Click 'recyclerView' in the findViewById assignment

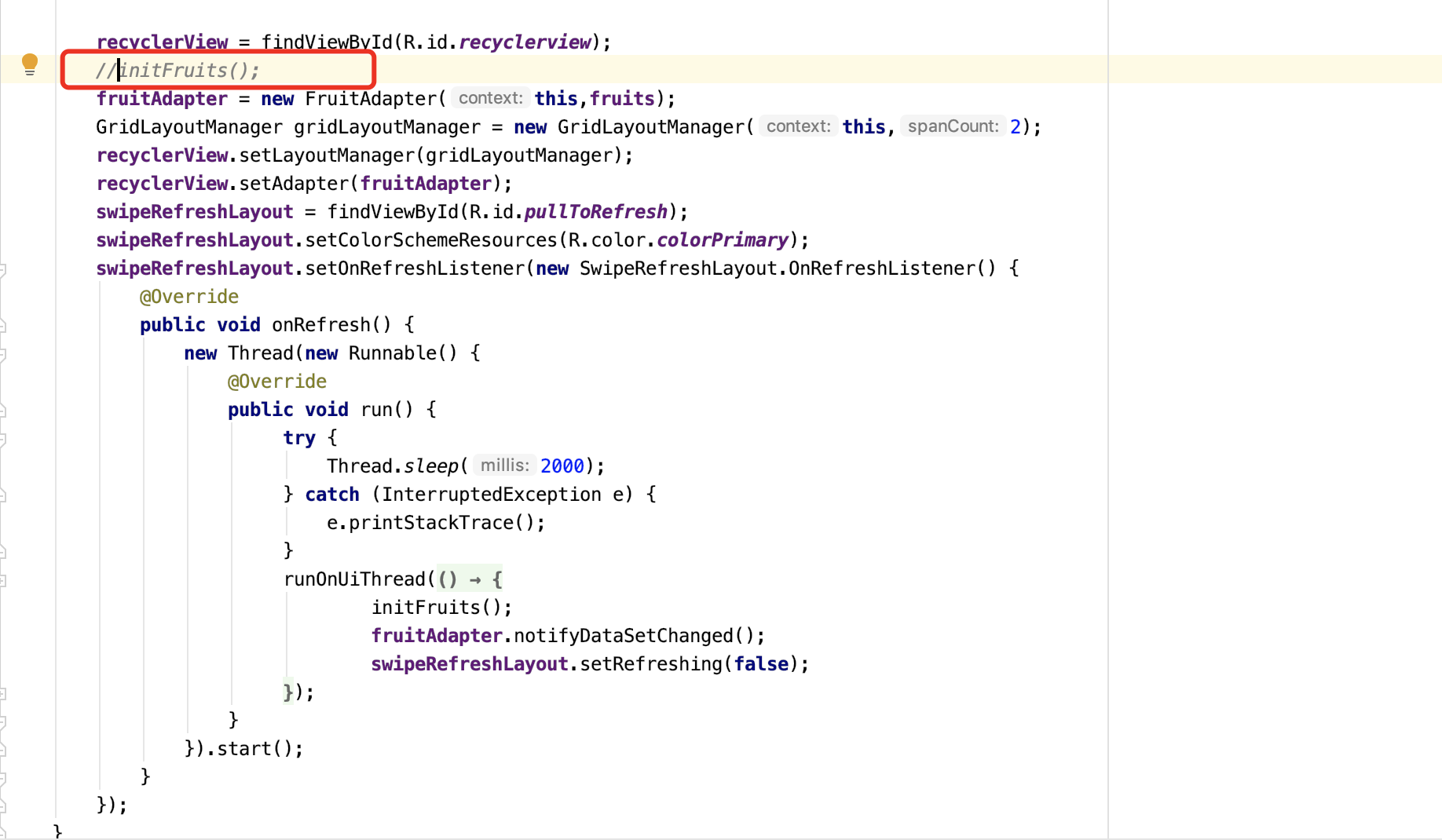162,42
